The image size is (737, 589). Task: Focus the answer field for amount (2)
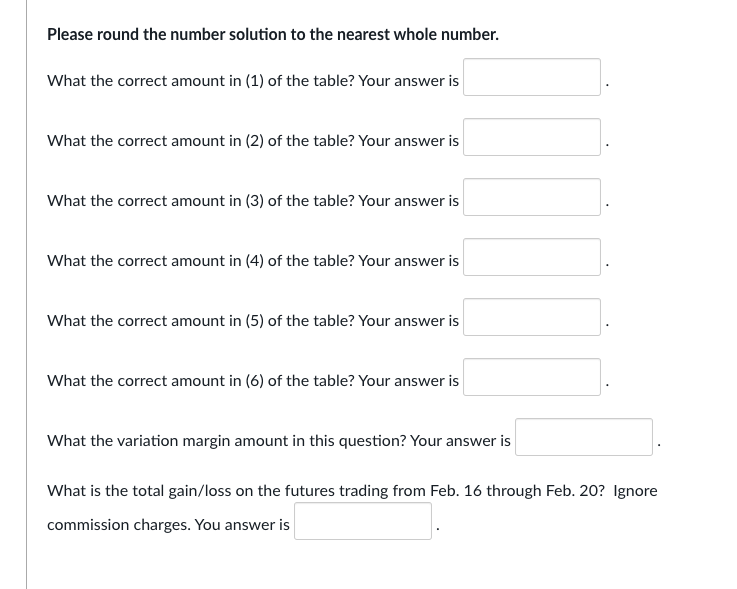pyautogui.click(x=532, y=137)
